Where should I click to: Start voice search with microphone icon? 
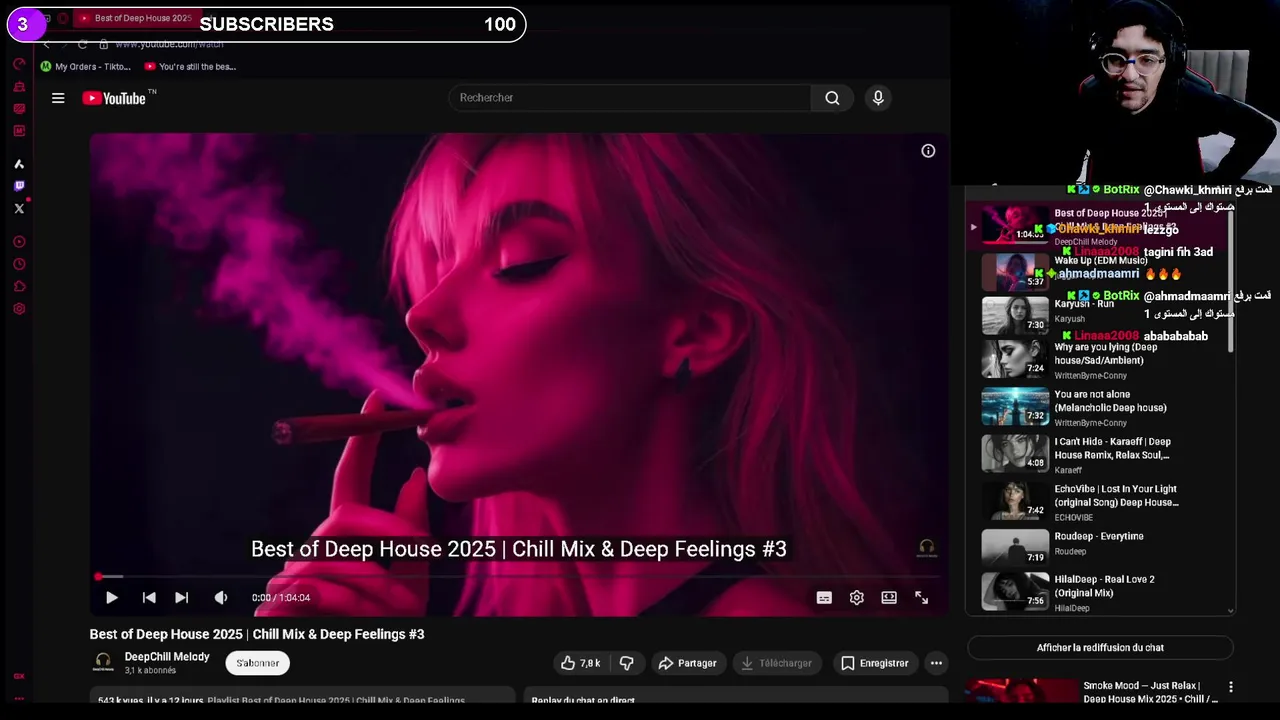pos(878,98)
